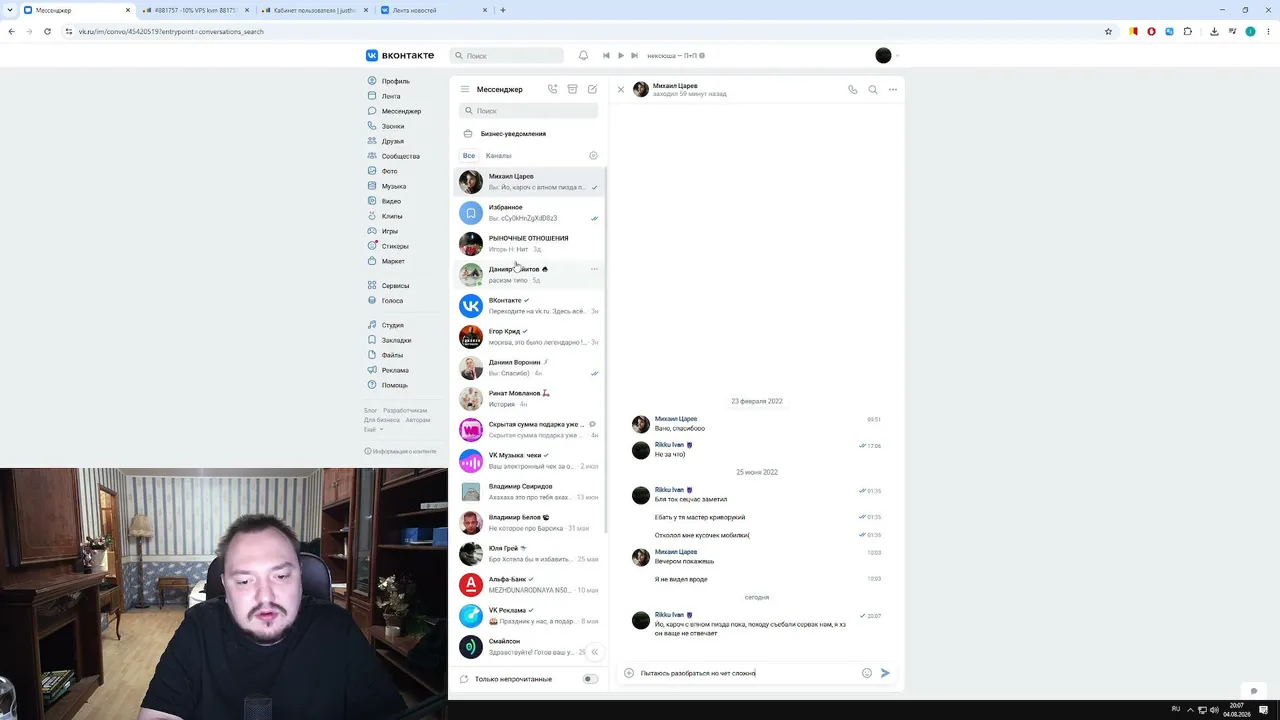The width and height of the screenshot is (1280, 720).
Task: Open the Владимир Свиридов chat
Action: click(529, 492)
